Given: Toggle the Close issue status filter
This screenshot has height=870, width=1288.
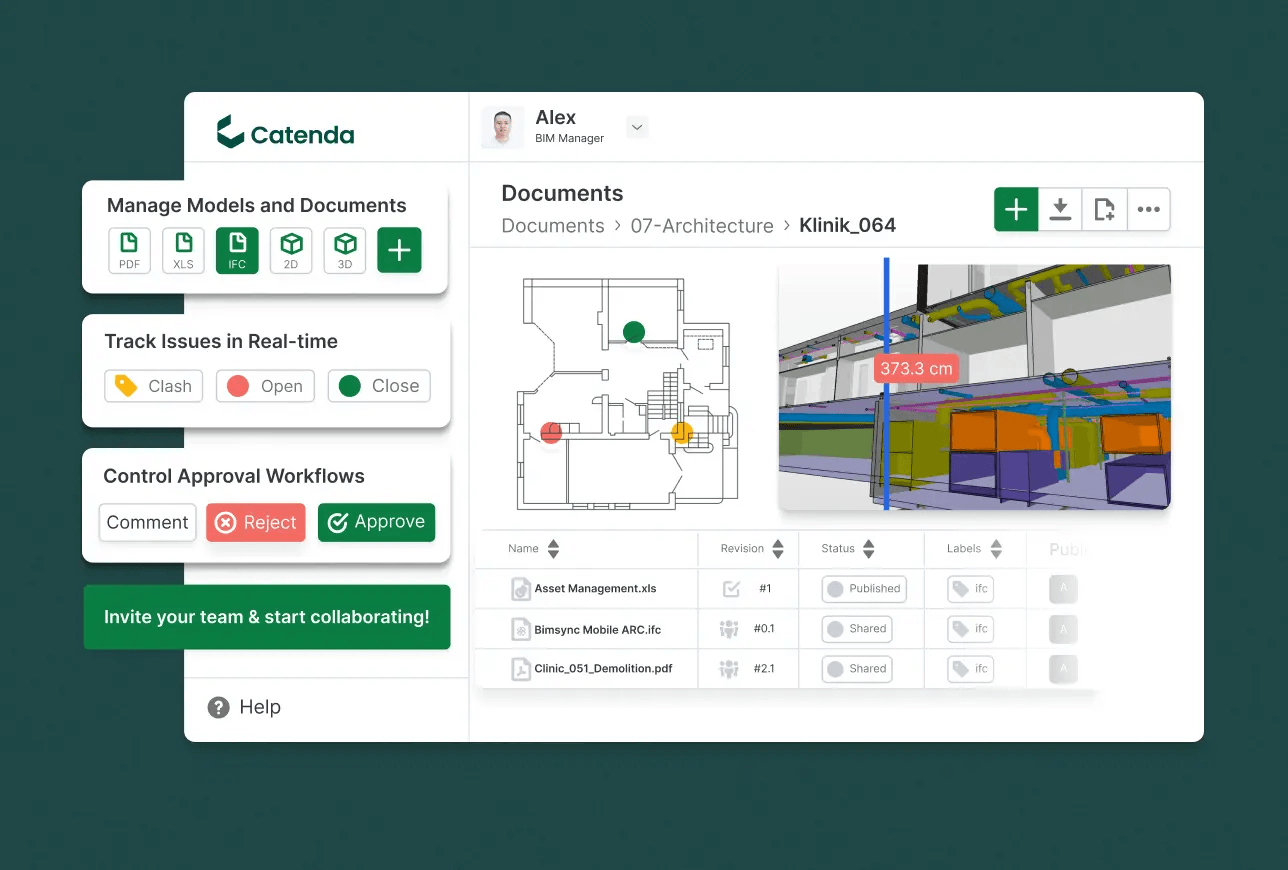Looking at the screenshot, I should [x=379, y=386].
